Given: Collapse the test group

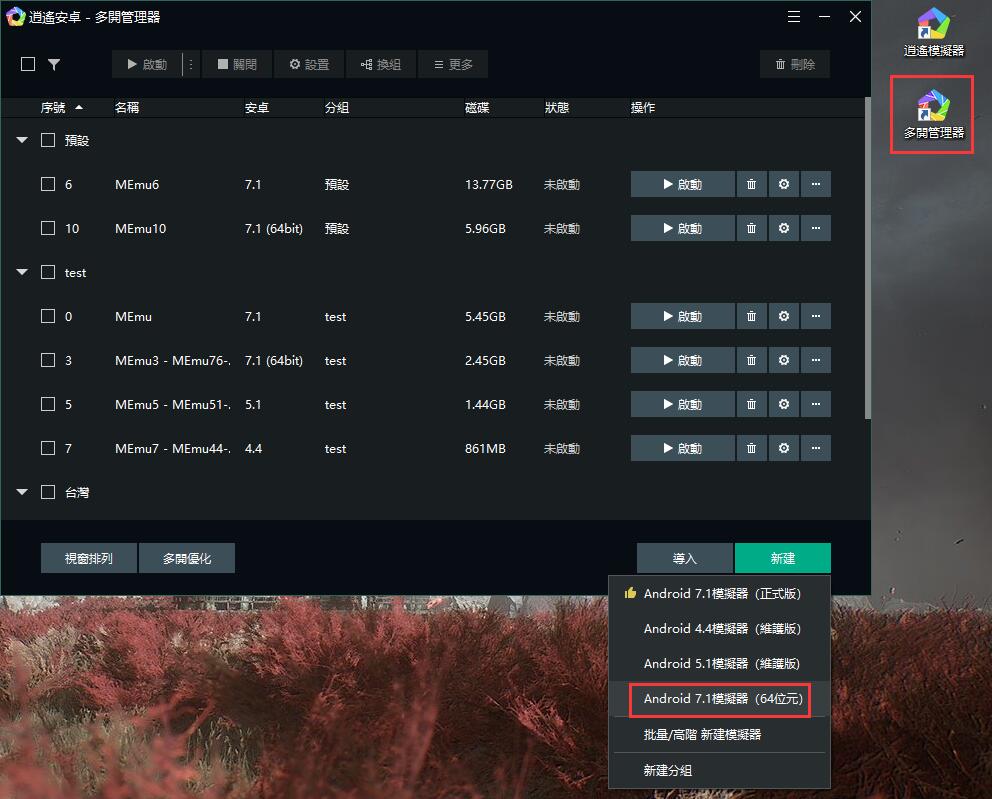Looking at the screenshot, I should coord(22,272).
